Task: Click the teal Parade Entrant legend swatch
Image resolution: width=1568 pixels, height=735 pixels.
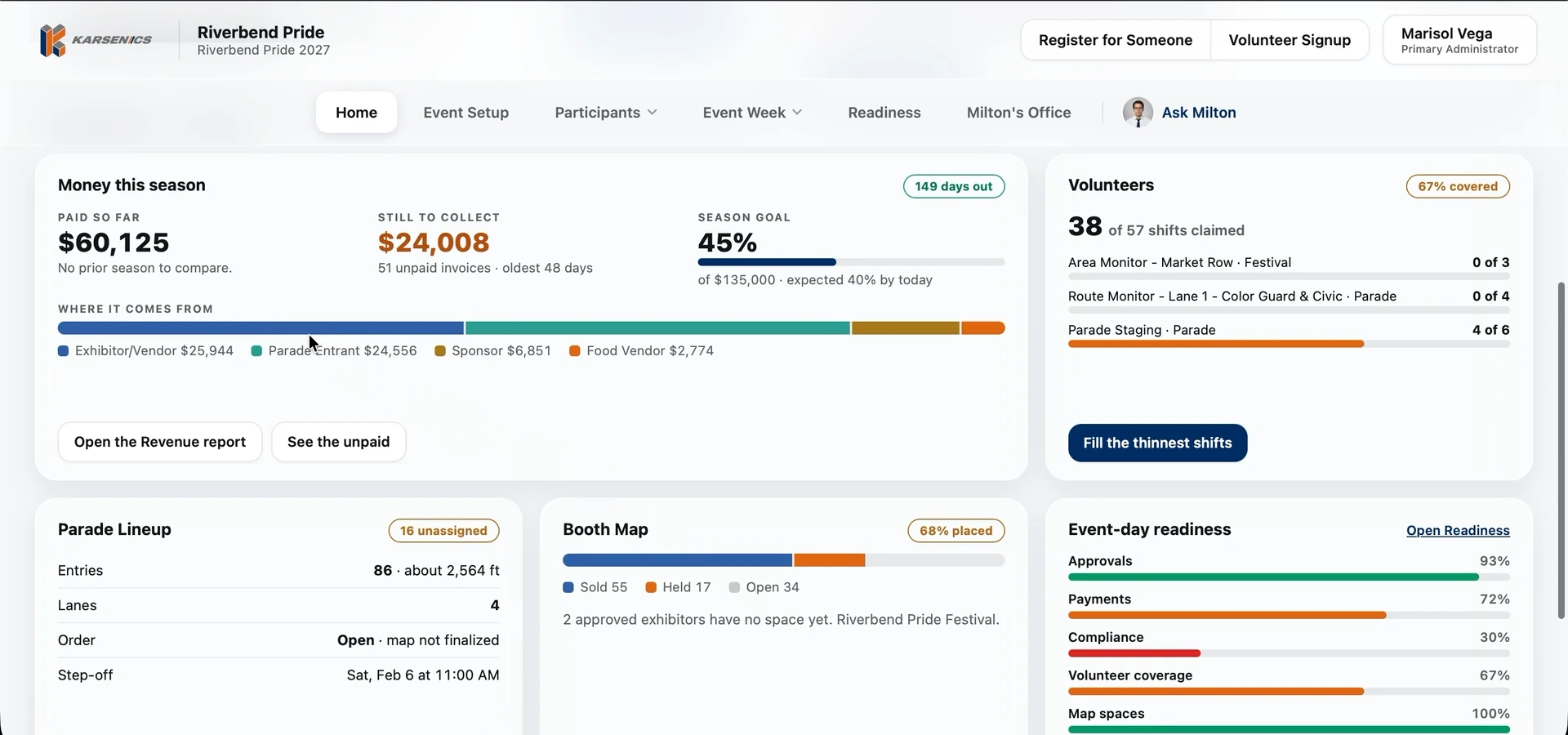Action: (256, 351)
